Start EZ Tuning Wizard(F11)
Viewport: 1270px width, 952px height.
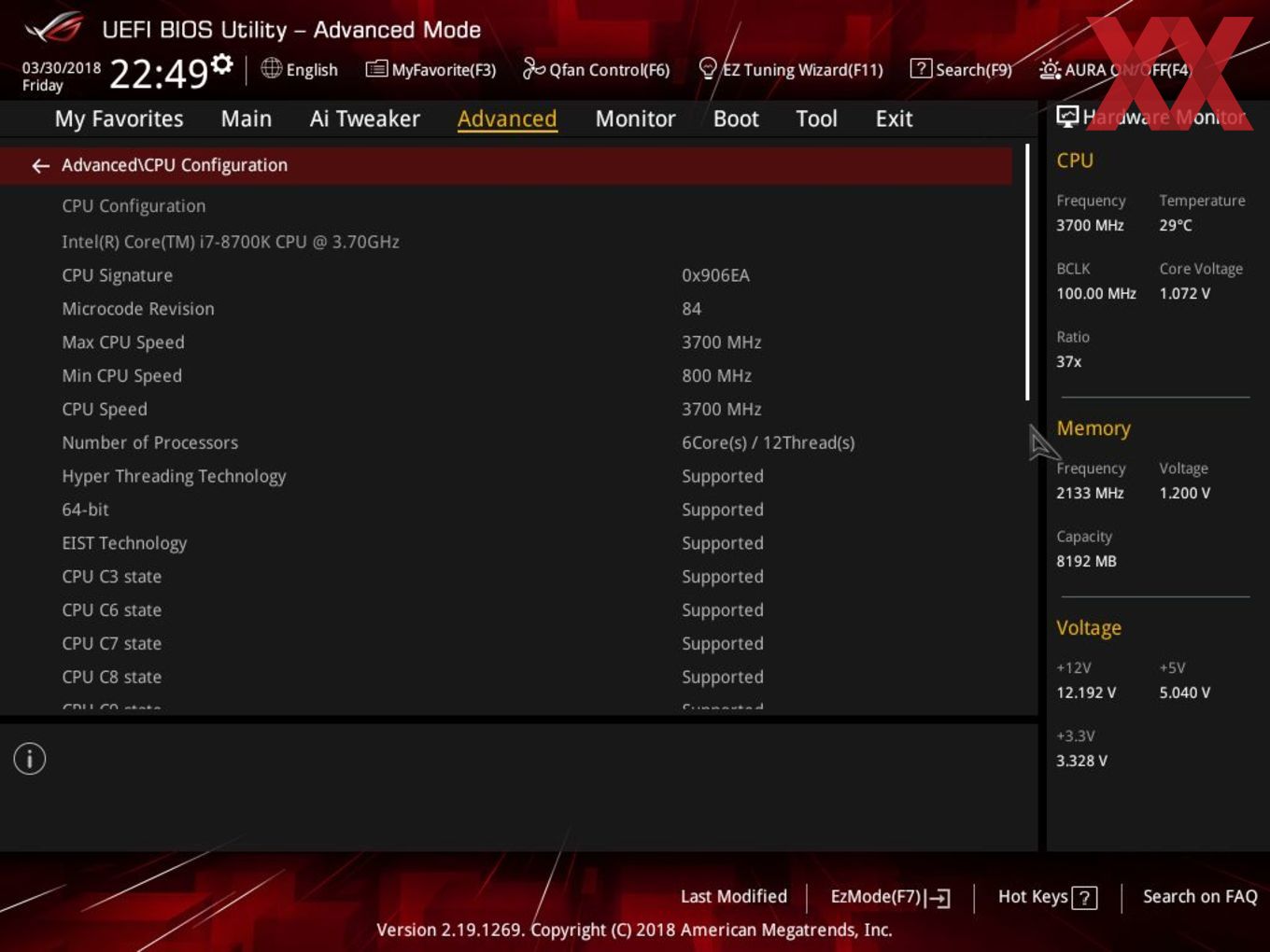point(791,69)
